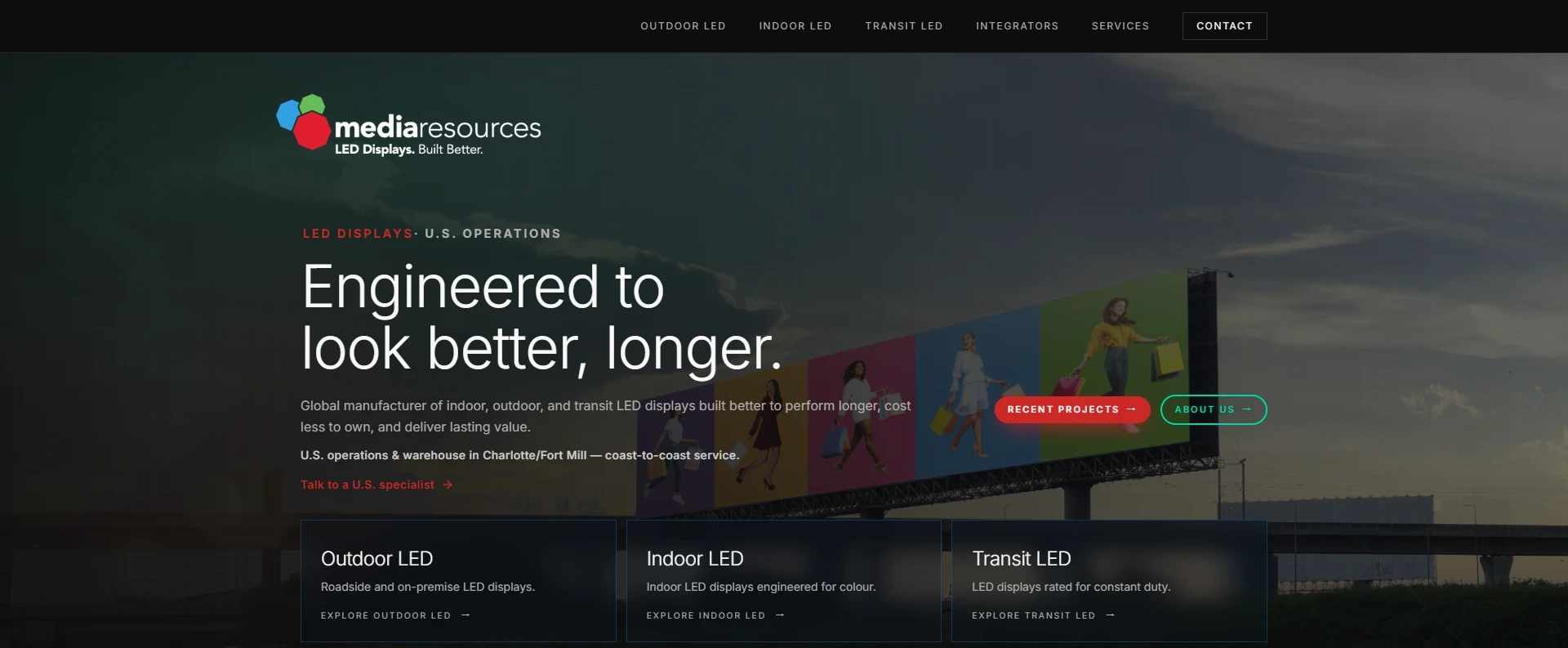The height and width of the screenshot is (648, 1568).
Task: Go to the Integrators nav item
Action: [x=1017, y=26]
